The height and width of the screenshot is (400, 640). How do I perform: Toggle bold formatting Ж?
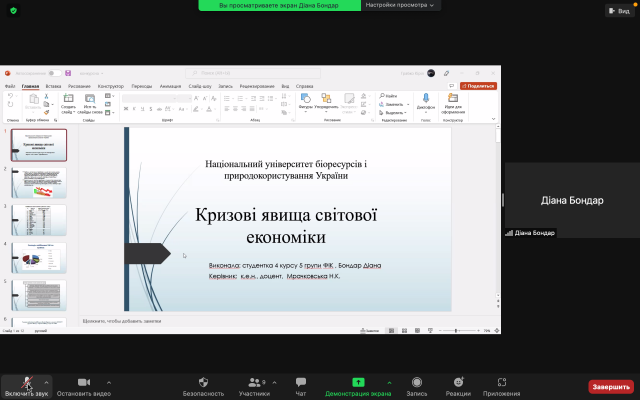tap(126, 109)
